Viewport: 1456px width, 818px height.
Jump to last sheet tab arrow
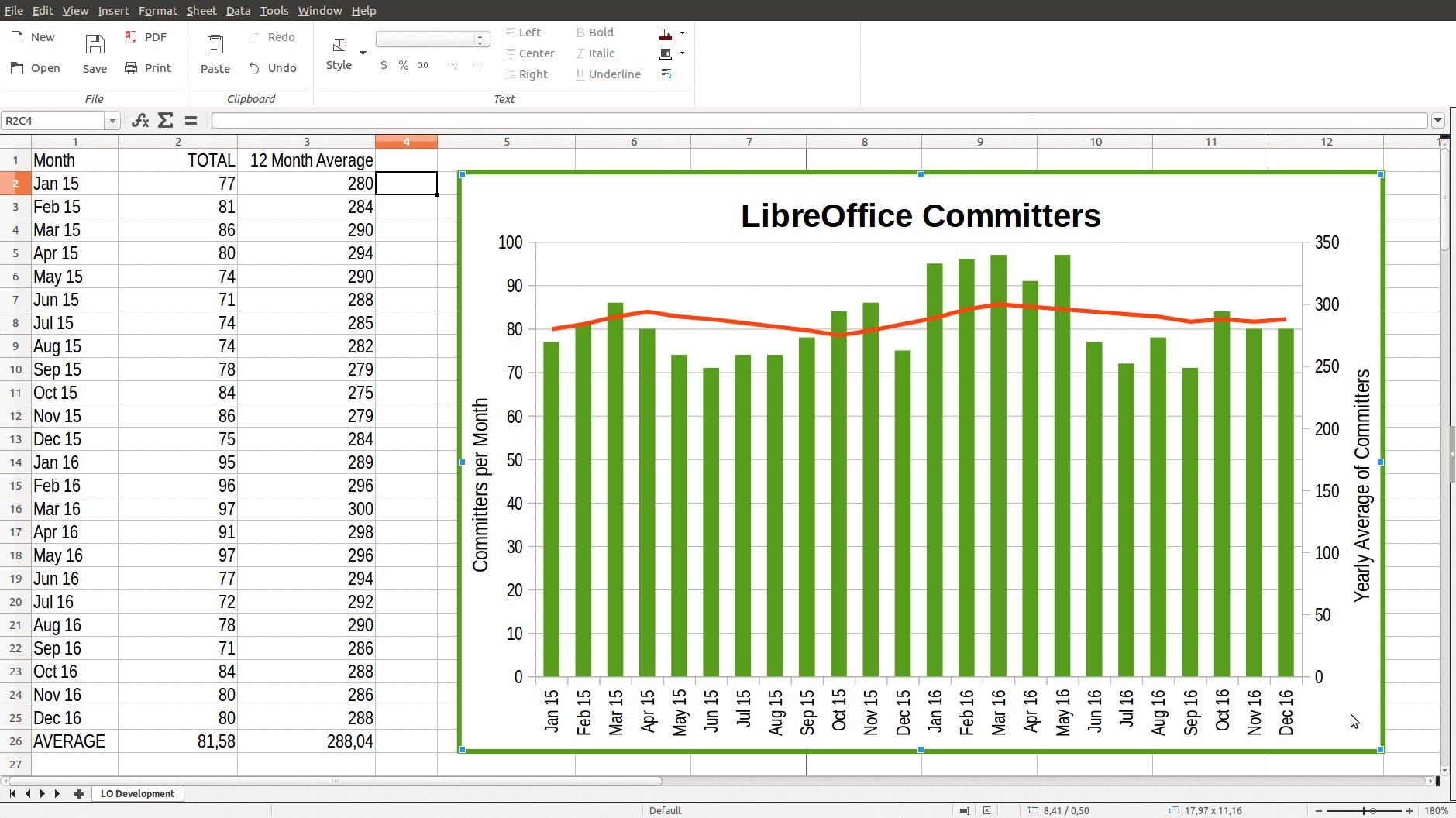pyautogui.click(x=57, y=793)
